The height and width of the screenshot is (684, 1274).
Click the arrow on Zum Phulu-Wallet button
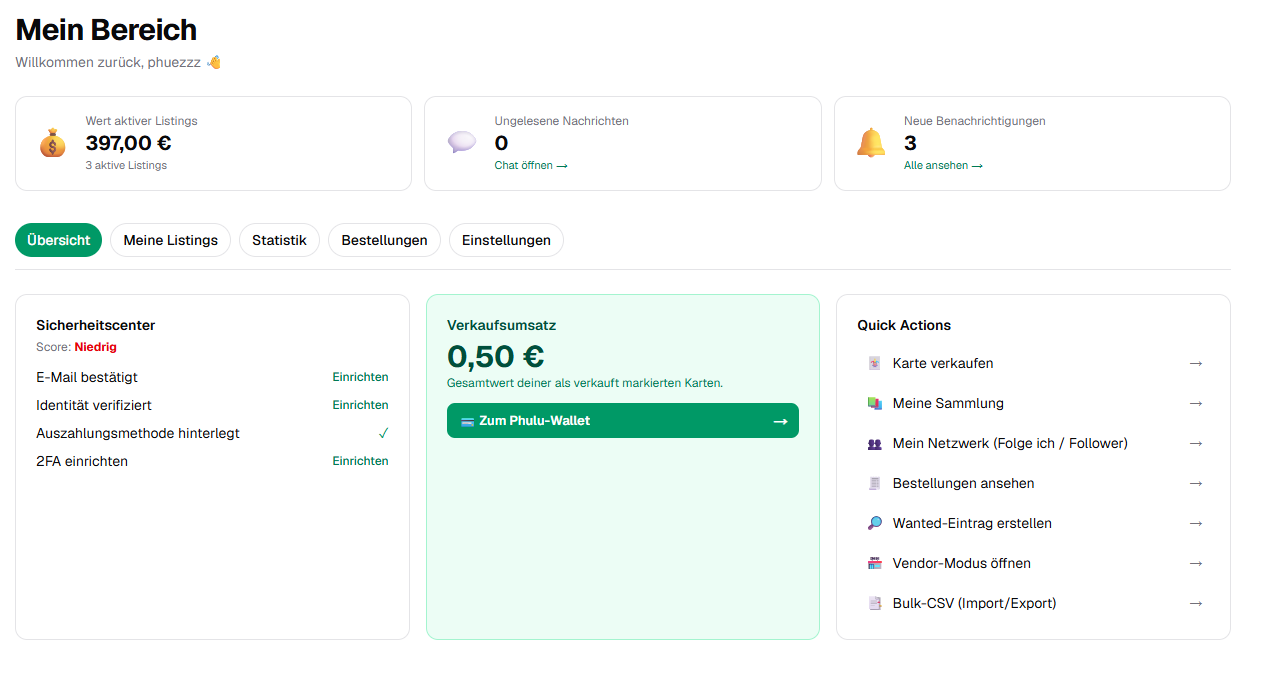781,421
